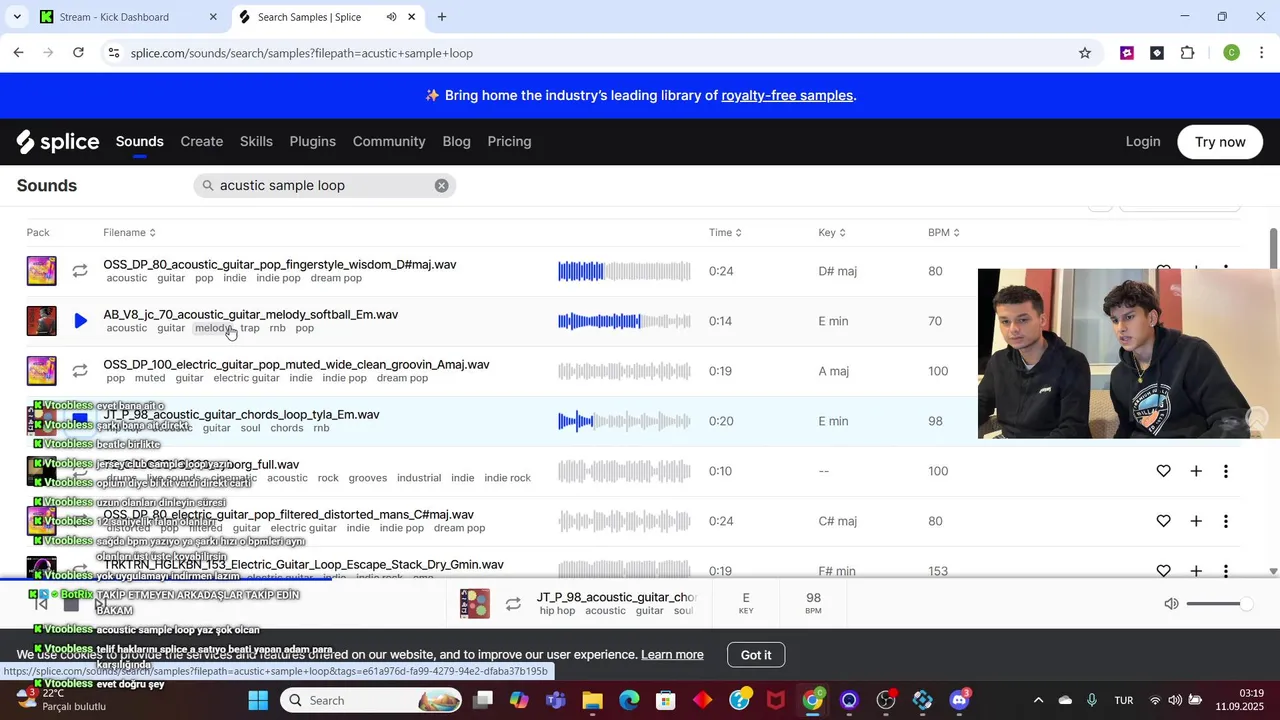Reload the Splice page
Viewport: 1280px width, 720px height.
click(x=78, y=53)
